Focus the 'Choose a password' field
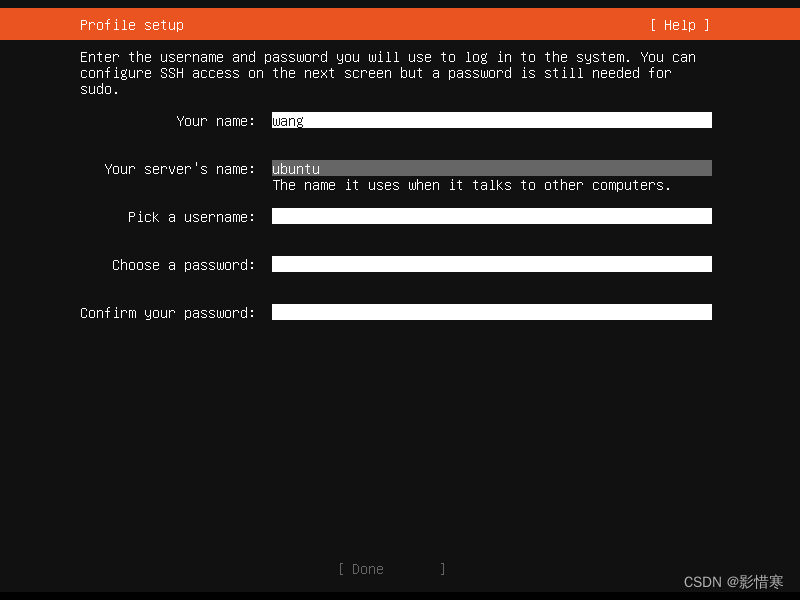 click(x=491, y=264)
